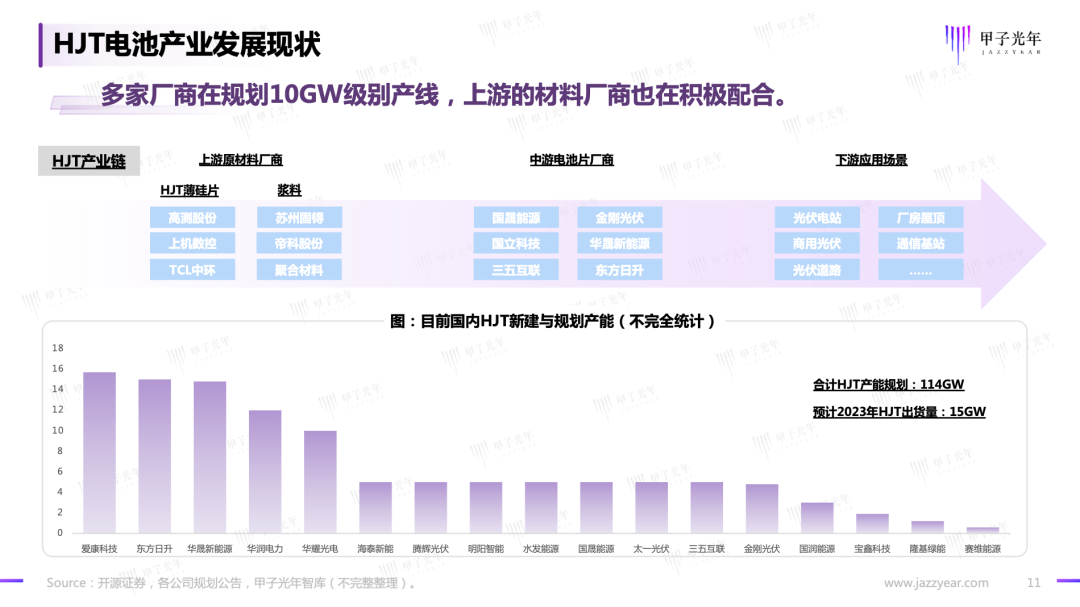
Task: Click the 预计2023年HJT出货量 15GW text
Action: click(899, 411)
